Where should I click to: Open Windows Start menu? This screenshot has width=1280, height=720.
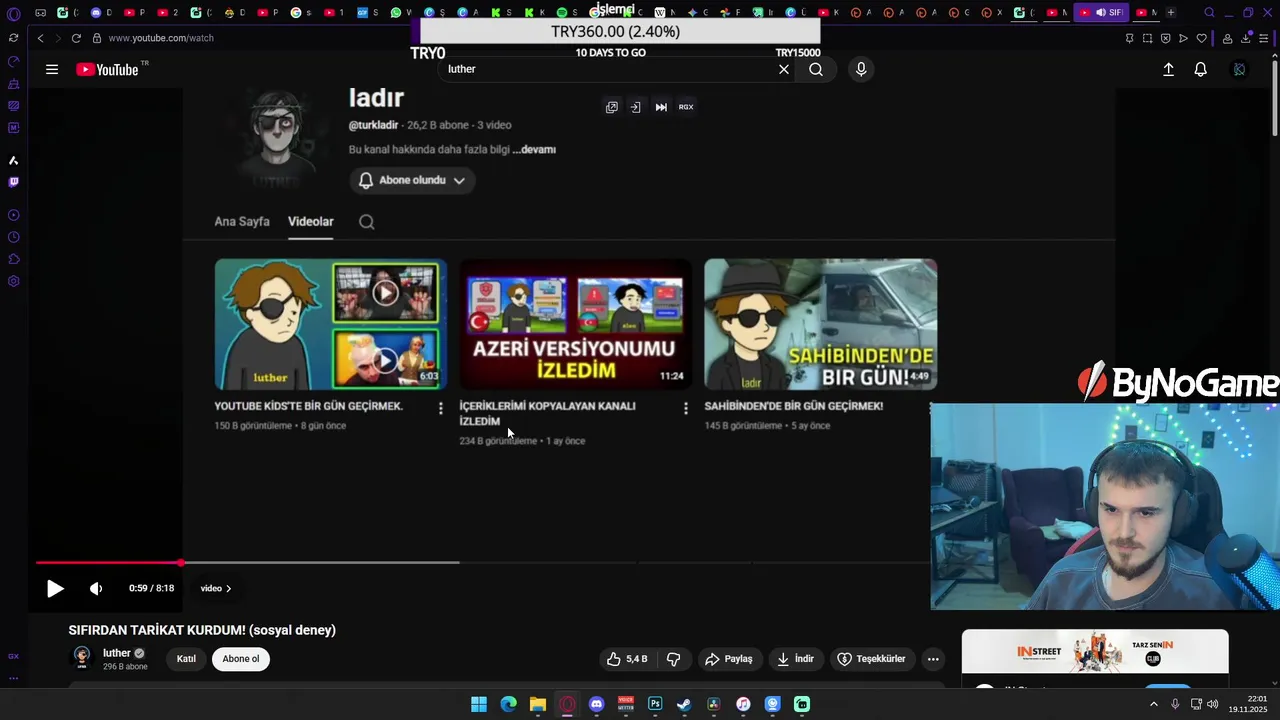pos(479,704)
